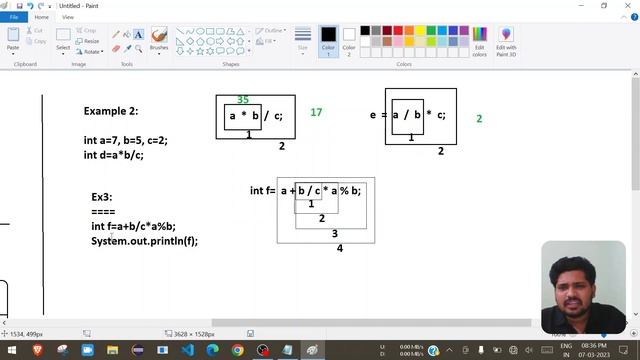Click the horizontal scrollbar thumb
640x360 pixels.
tap(371, 323)
